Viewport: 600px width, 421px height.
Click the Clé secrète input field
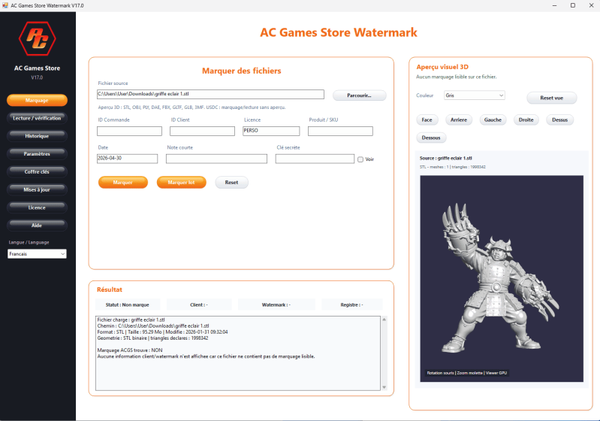pos(315,159)
